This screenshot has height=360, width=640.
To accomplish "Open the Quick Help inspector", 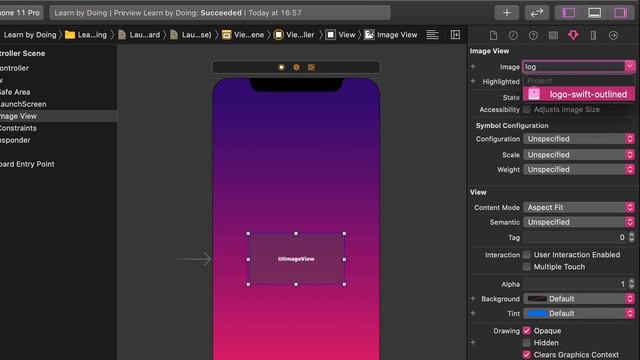I will click(533, 36).
